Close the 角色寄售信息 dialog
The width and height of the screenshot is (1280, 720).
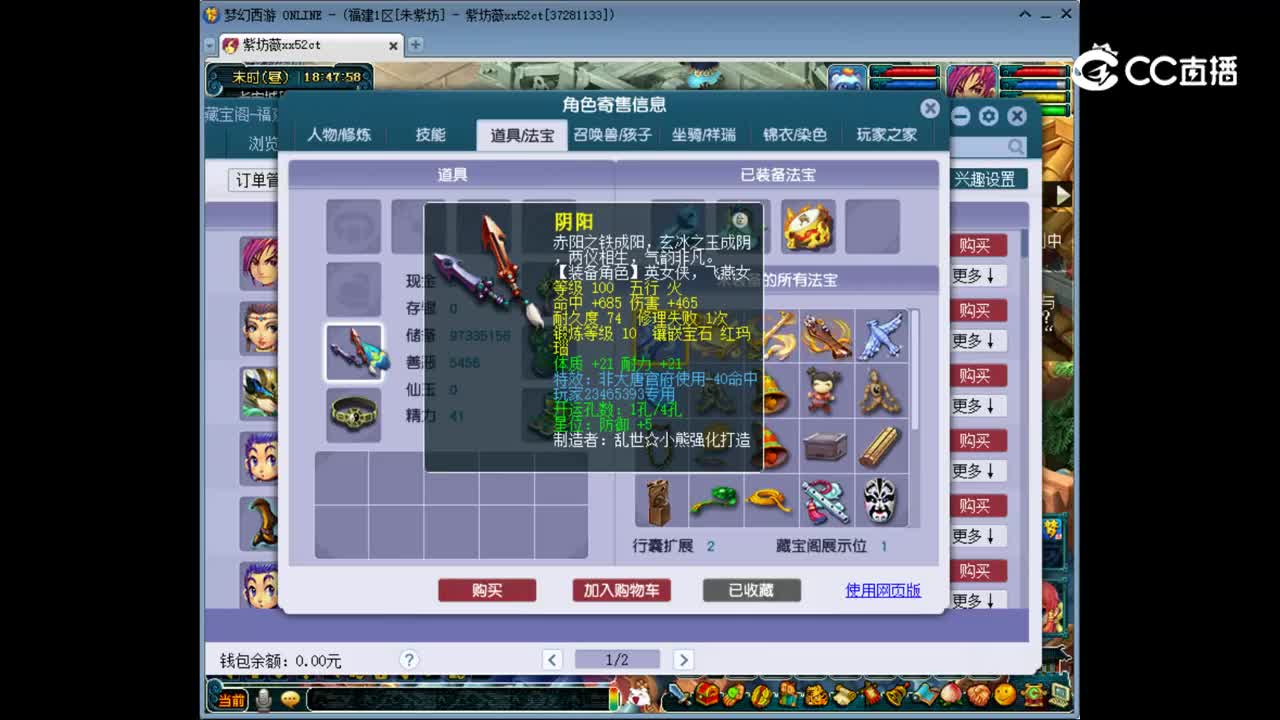coord(930,108)
